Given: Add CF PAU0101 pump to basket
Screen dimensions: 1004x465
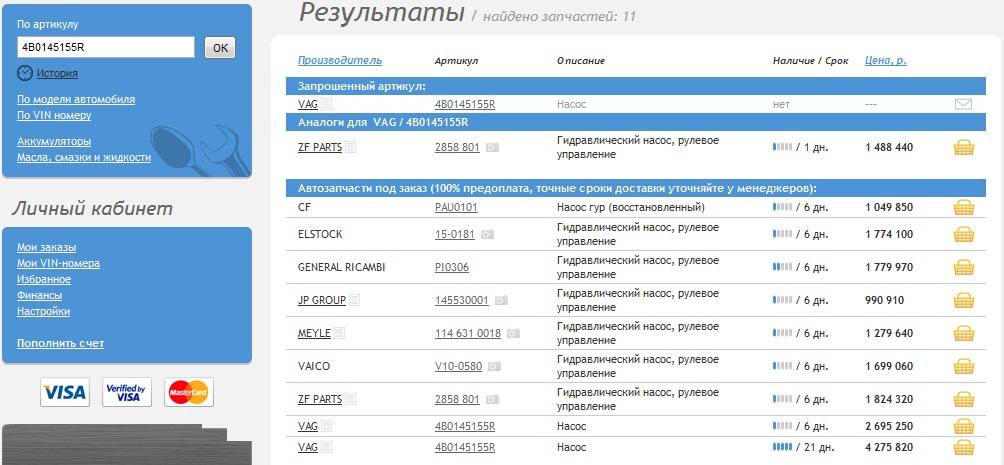Looking at the screenshot, I should [x=964, y=208].
